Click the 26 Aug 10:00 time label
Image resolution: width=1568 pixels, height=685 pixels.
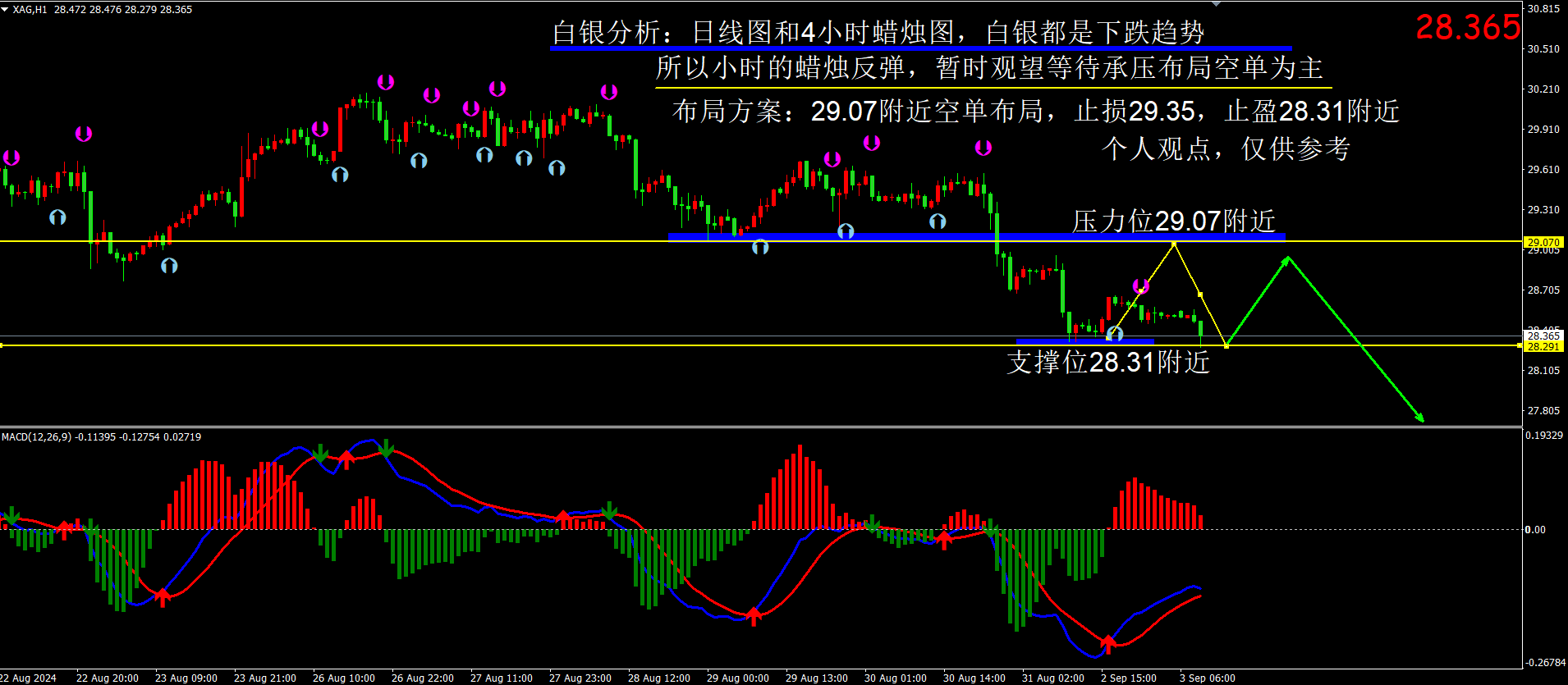(344, 678)
